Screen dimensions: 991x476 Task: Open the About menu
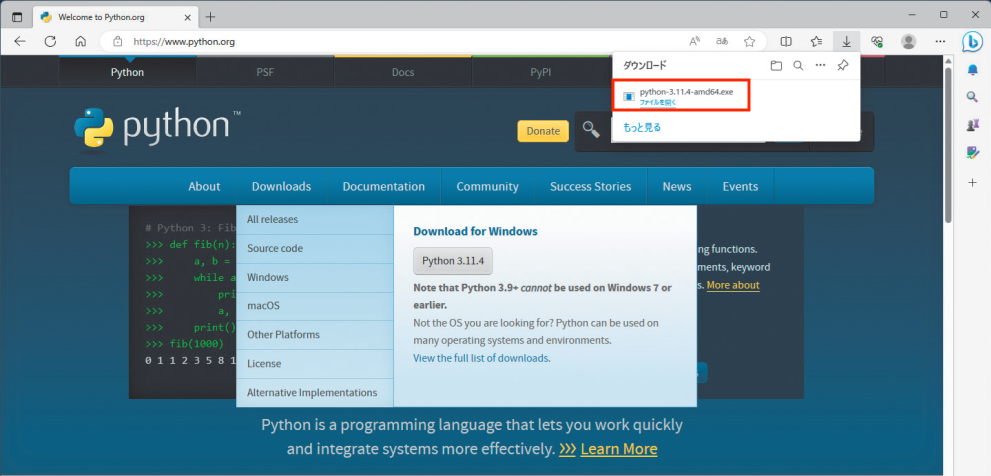point(204,186)
